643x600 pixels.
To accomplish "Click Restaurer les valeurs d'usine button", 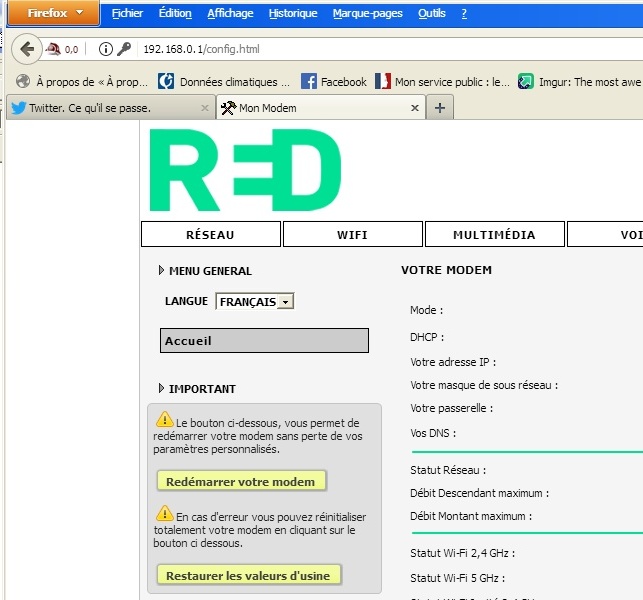I will [x=249, y=575].
